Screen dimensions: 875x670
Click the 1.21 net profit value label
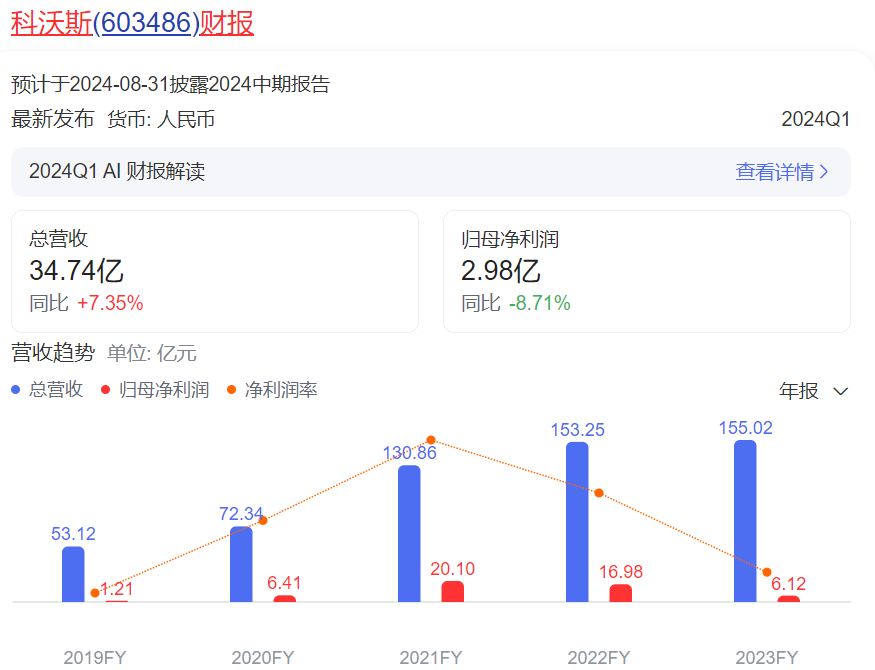(117, 589)
